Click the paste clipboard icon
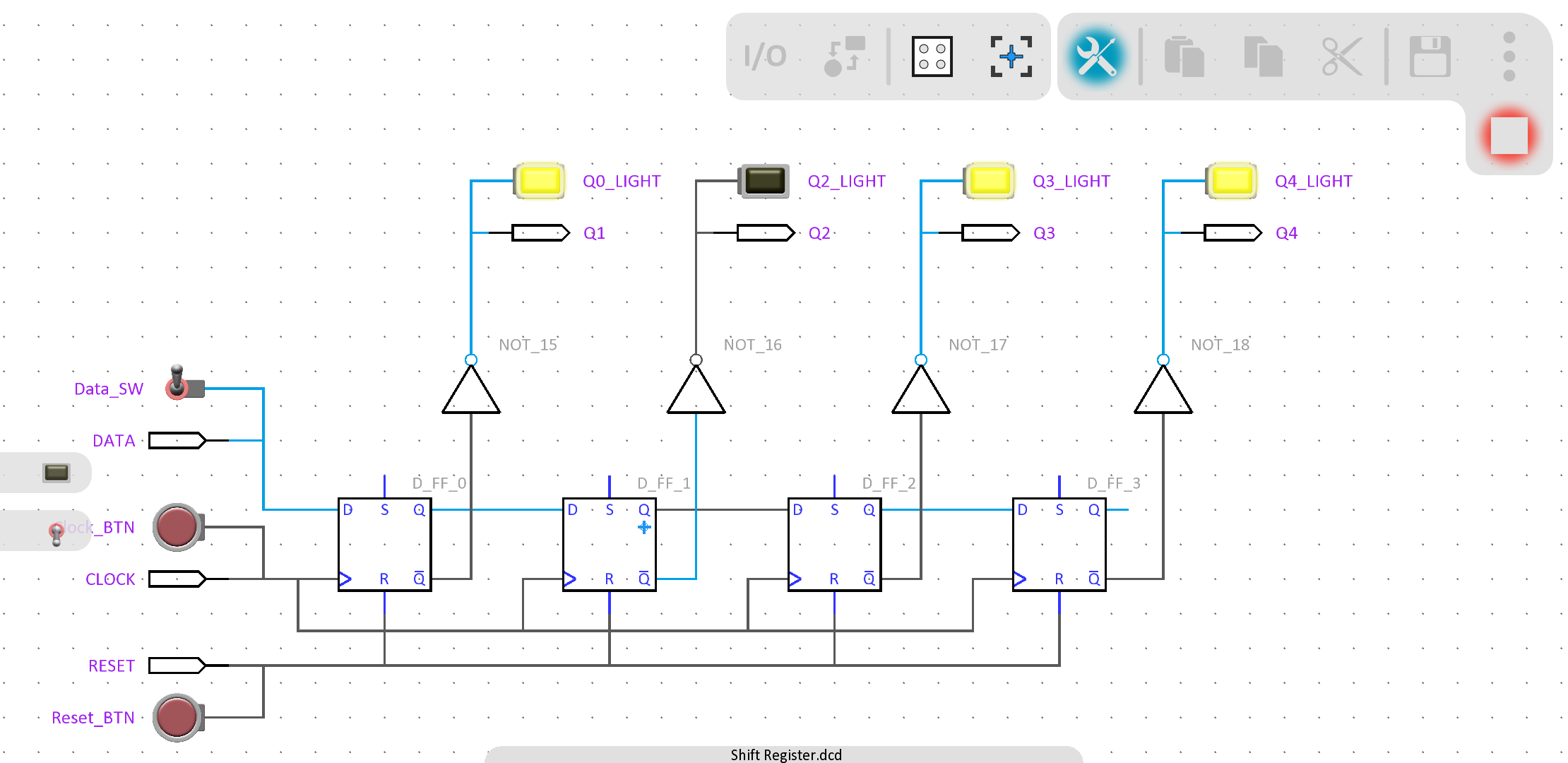The height and width of the screenshot is (763, 1568). (x=1184, y=57)
